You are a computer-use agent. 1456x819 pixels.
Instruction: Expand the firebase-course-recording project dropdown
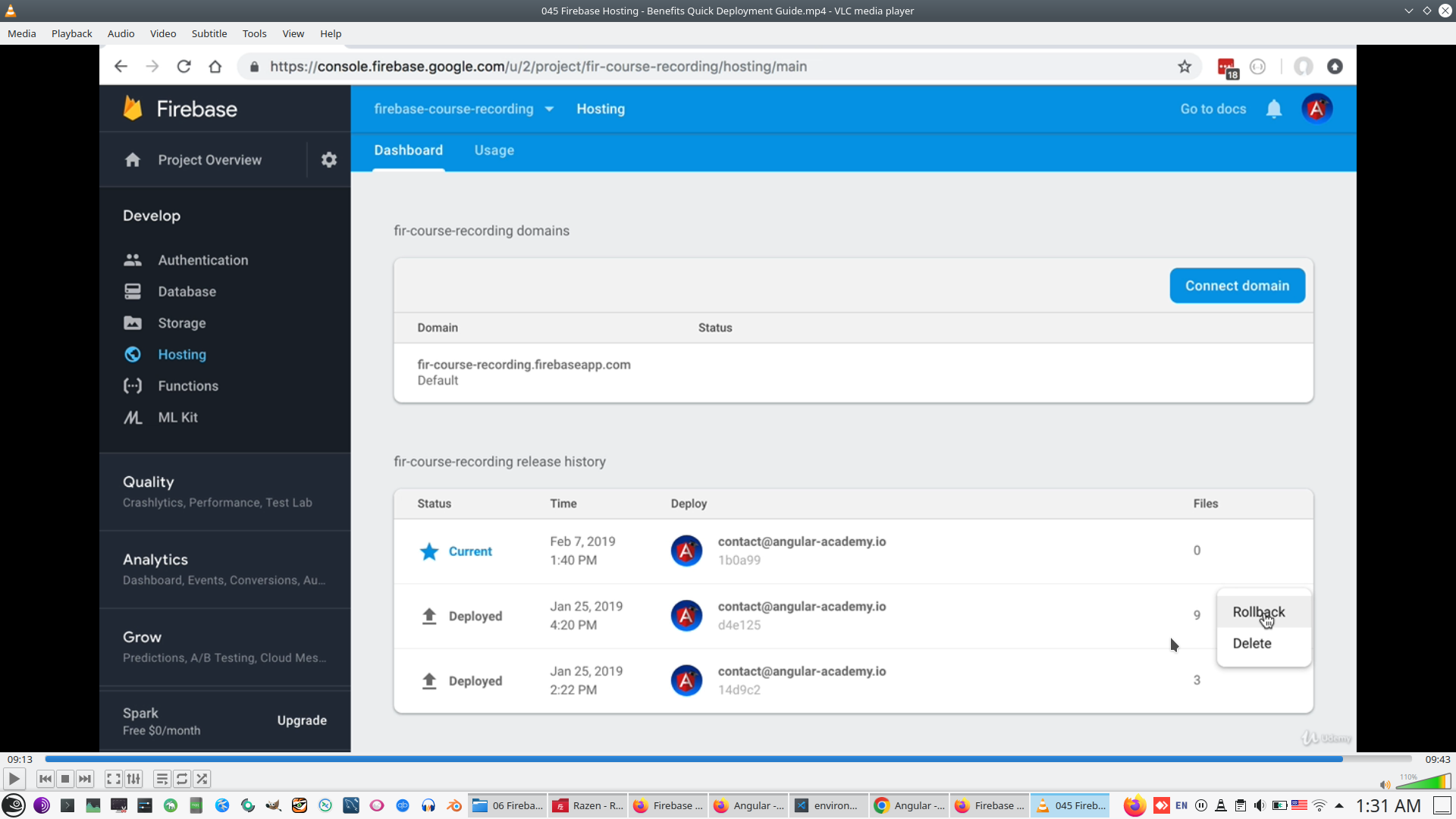[549, 109]
